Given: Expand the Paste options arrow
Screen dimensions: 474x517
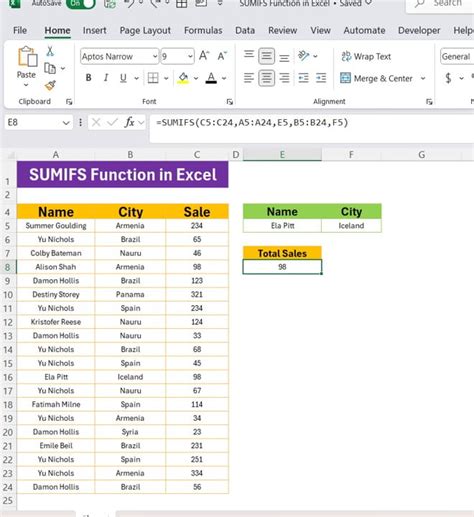Looking at the screenshot, I should 26,85.
